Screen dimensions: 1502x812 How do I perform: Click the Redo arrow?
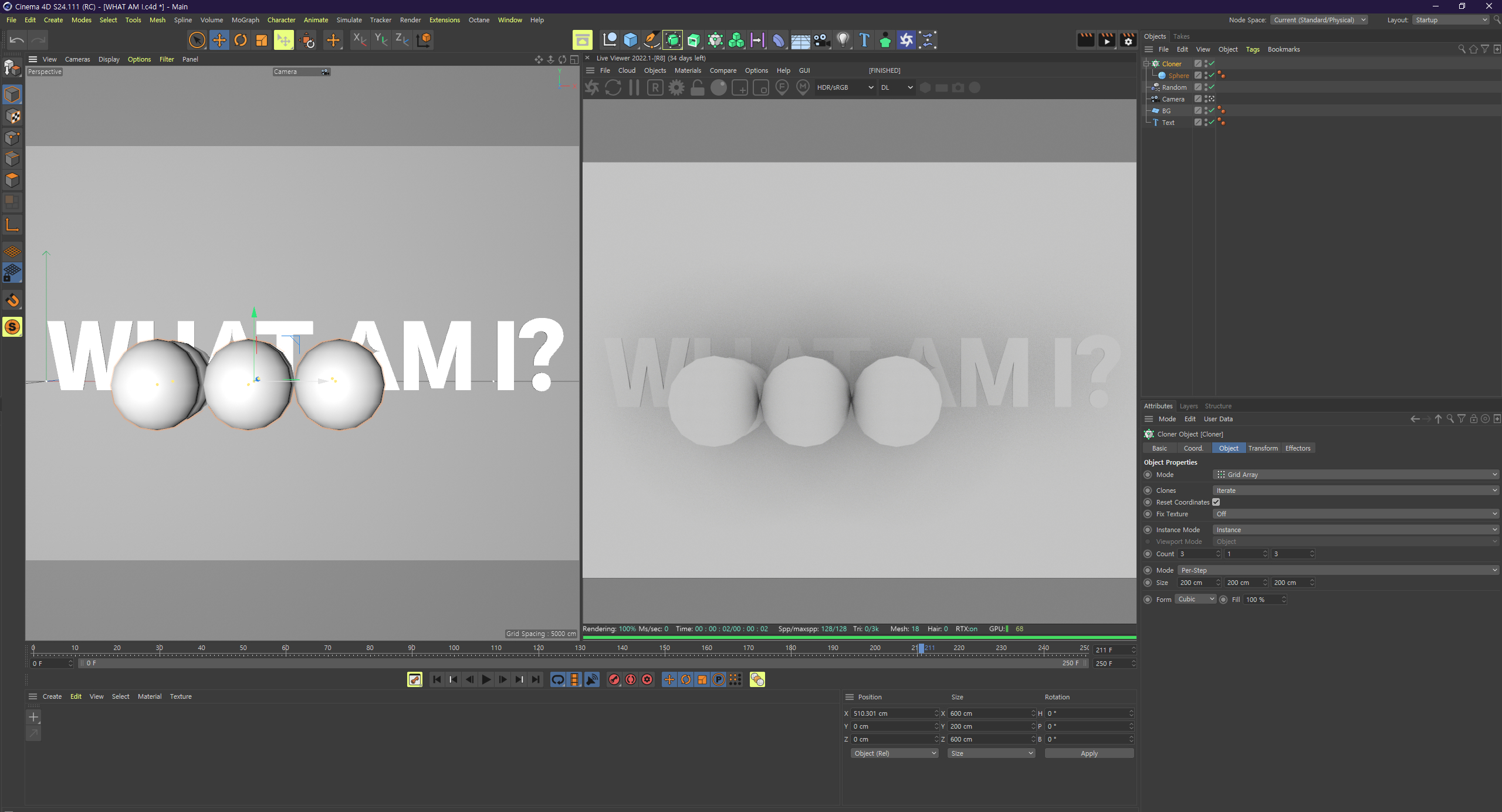pyautogui.click(x=39, y=40)
